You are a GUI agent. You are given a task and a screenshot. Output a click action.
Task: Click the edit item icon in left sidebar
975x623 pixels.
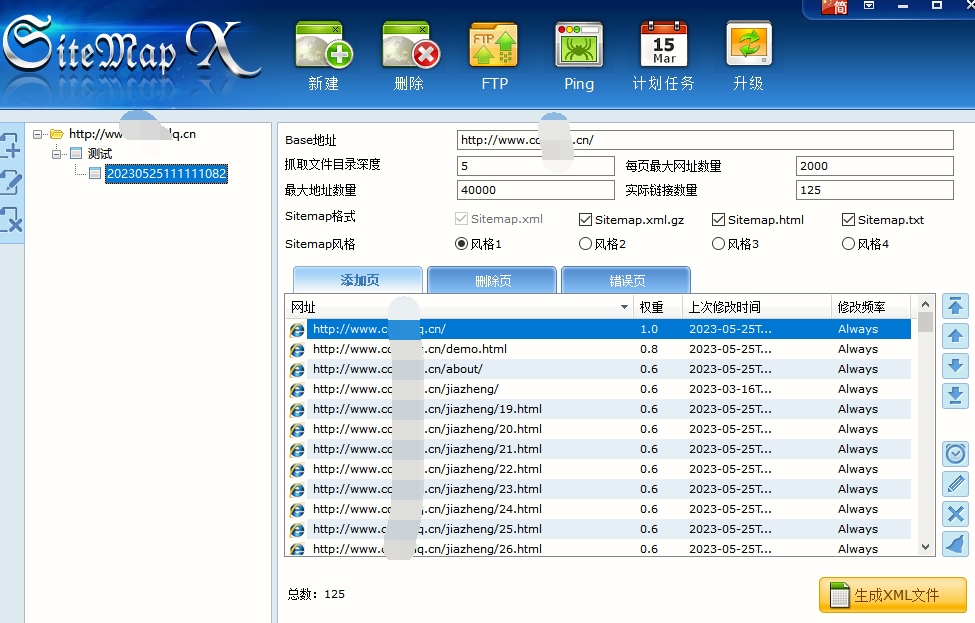(x=11, y=183)
